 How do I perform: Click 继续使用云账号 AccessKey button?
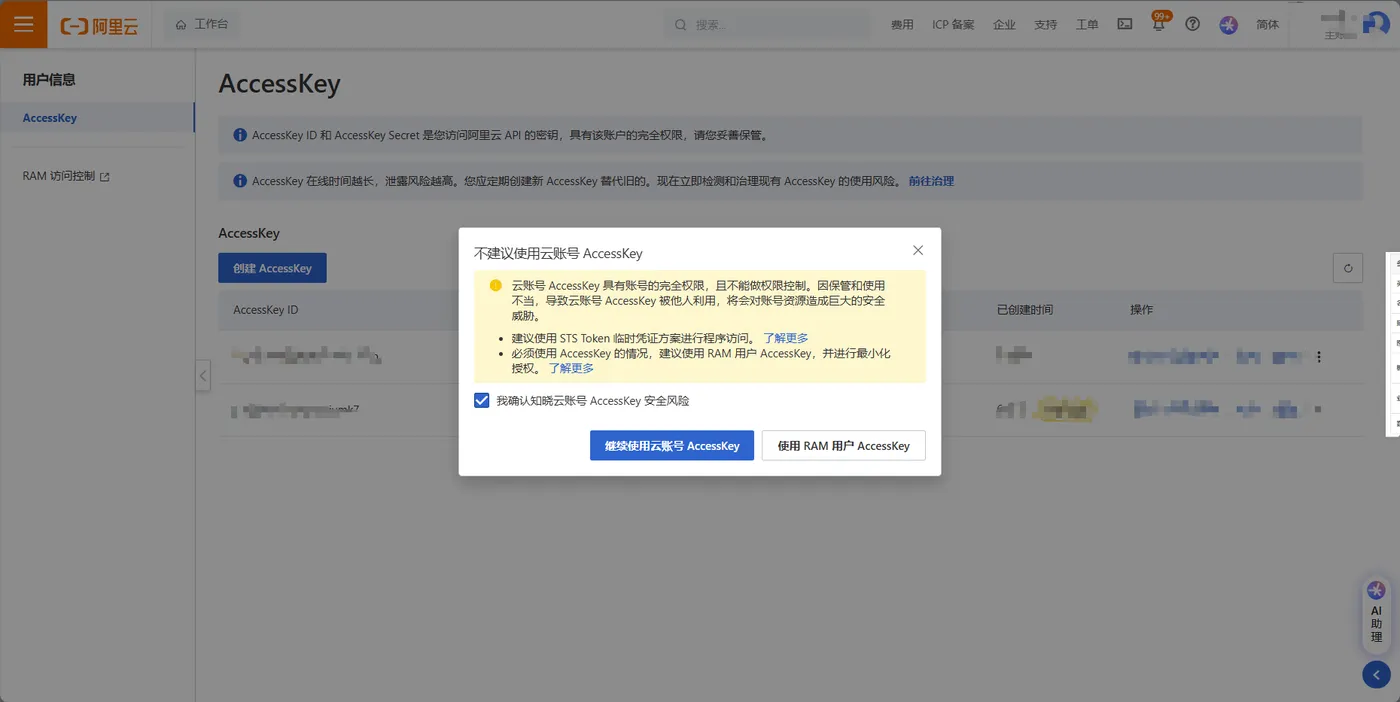click(672, 446)
